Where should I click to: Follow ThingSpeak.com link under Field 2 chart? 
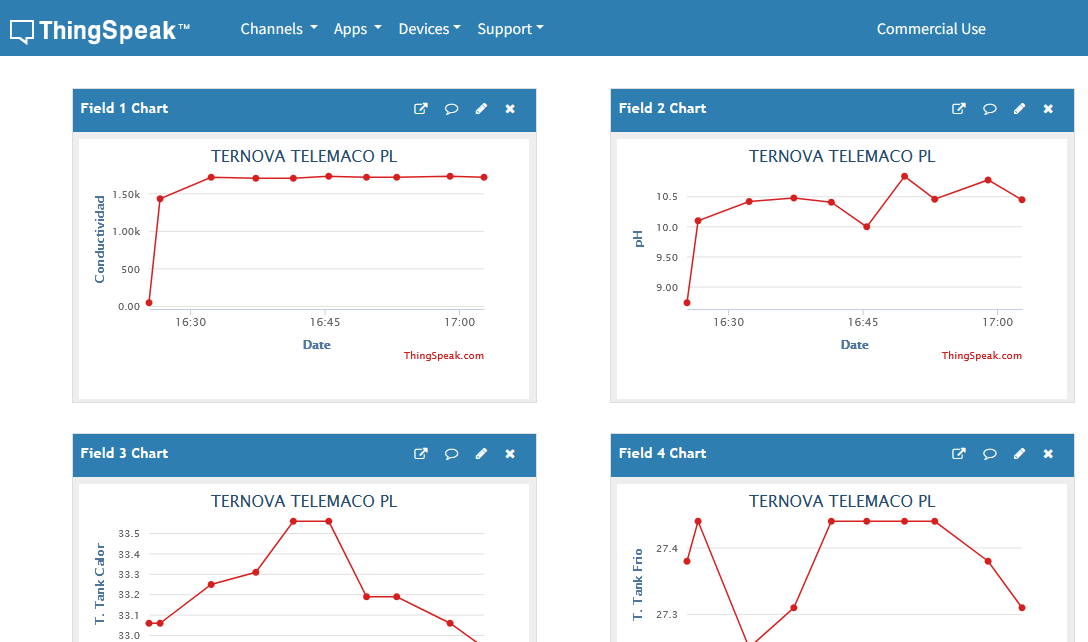click(981, 355)
